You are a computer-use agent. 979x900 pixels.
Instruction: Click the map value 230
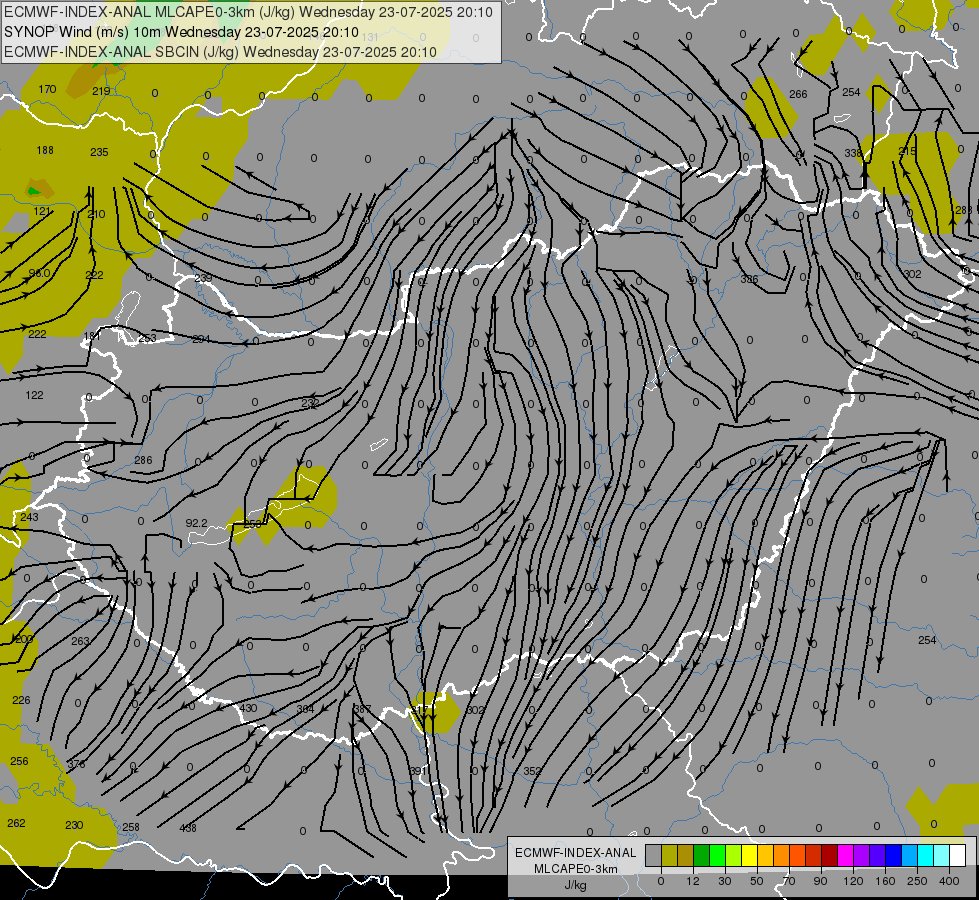point(74,825)
